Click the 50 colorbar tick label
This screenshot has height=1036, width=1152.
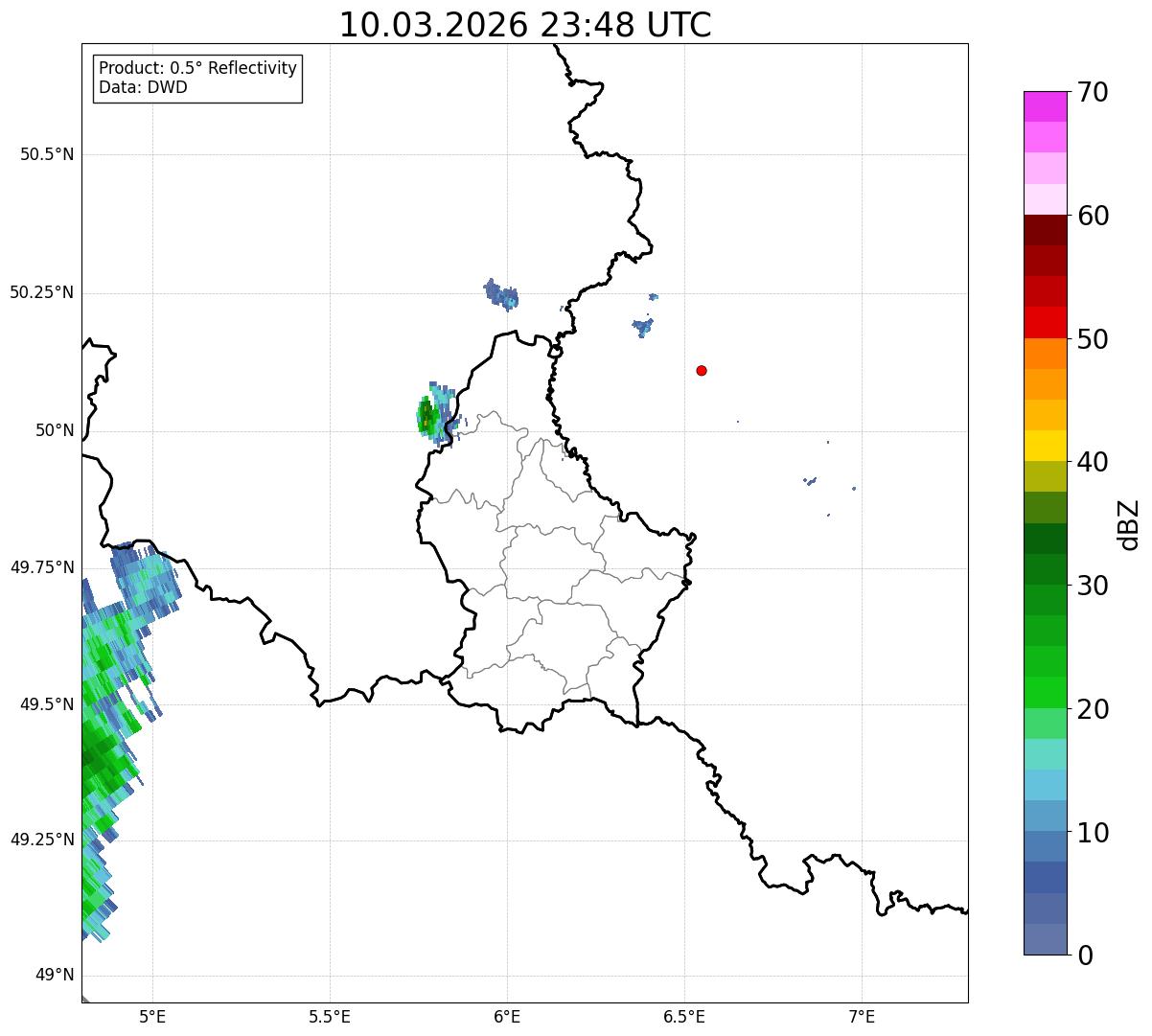[x=1093, y=339]
